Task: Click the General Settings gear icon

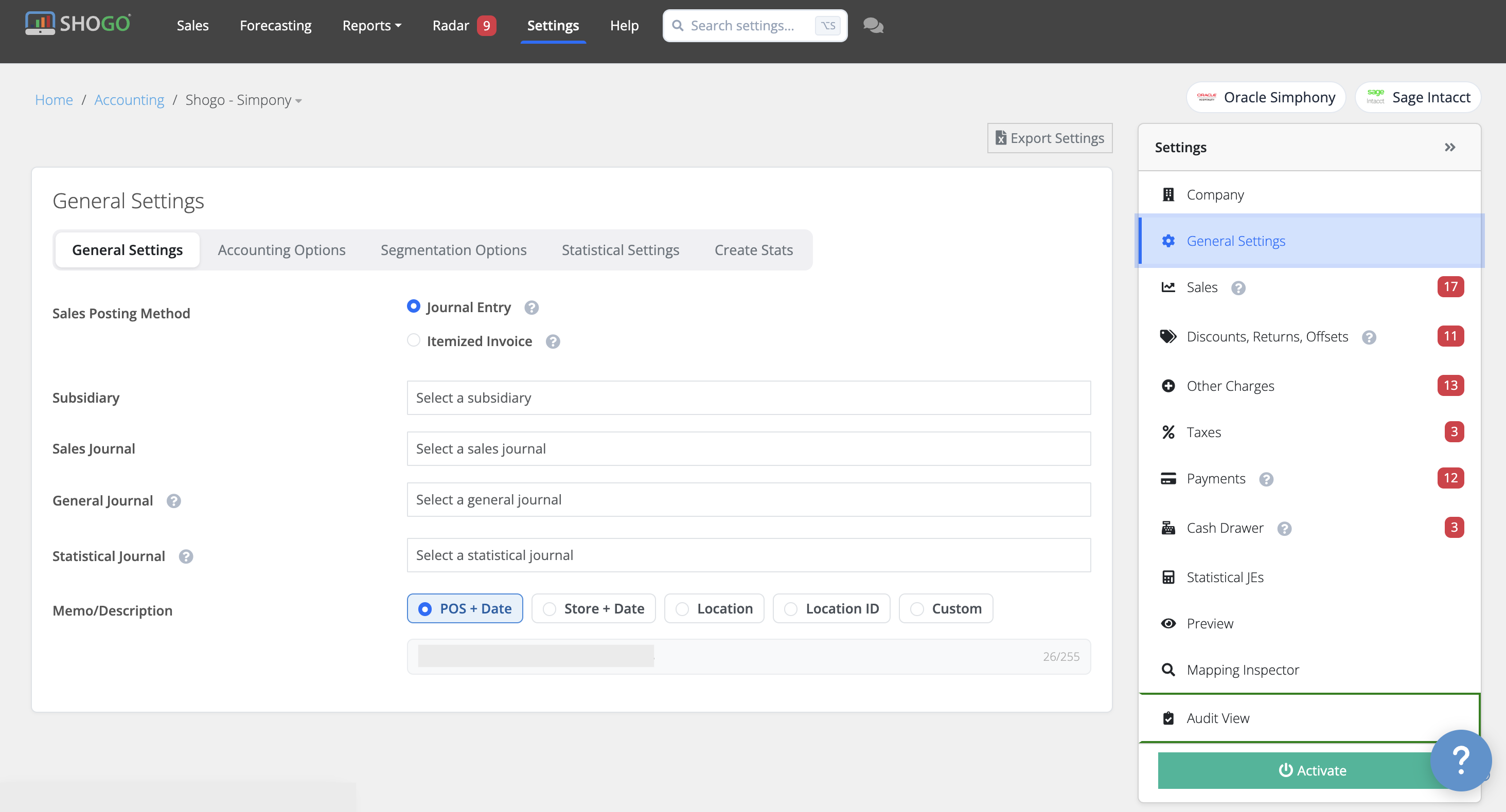Action: click(1168, 241)
